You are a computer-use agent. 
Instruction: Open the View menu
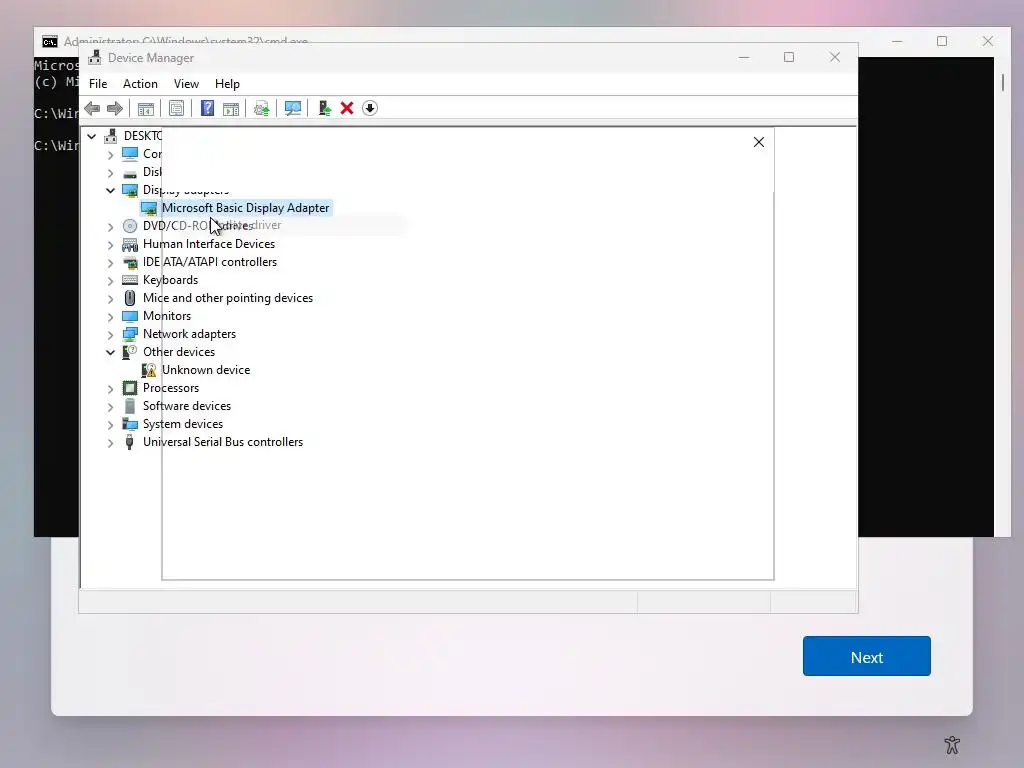coord(186,84)
